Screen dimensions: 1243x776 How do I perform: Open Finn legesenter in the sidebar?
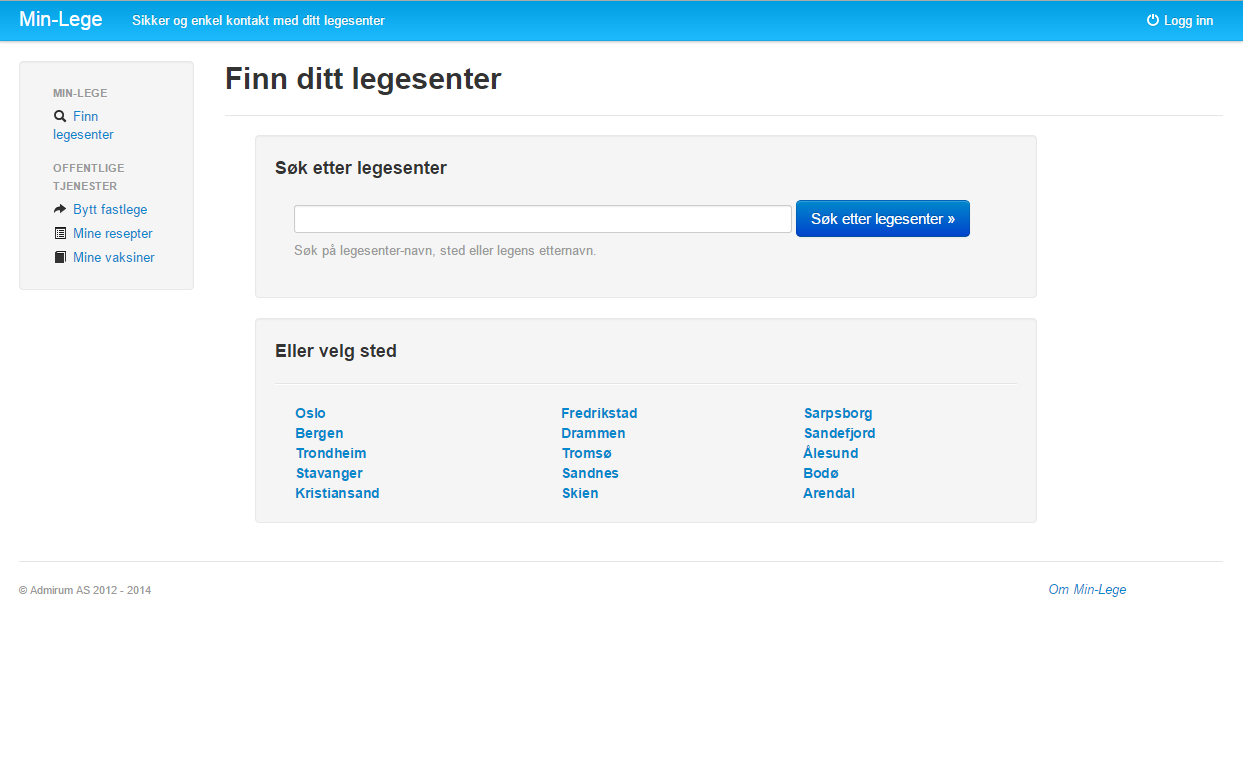coord(83,125)
